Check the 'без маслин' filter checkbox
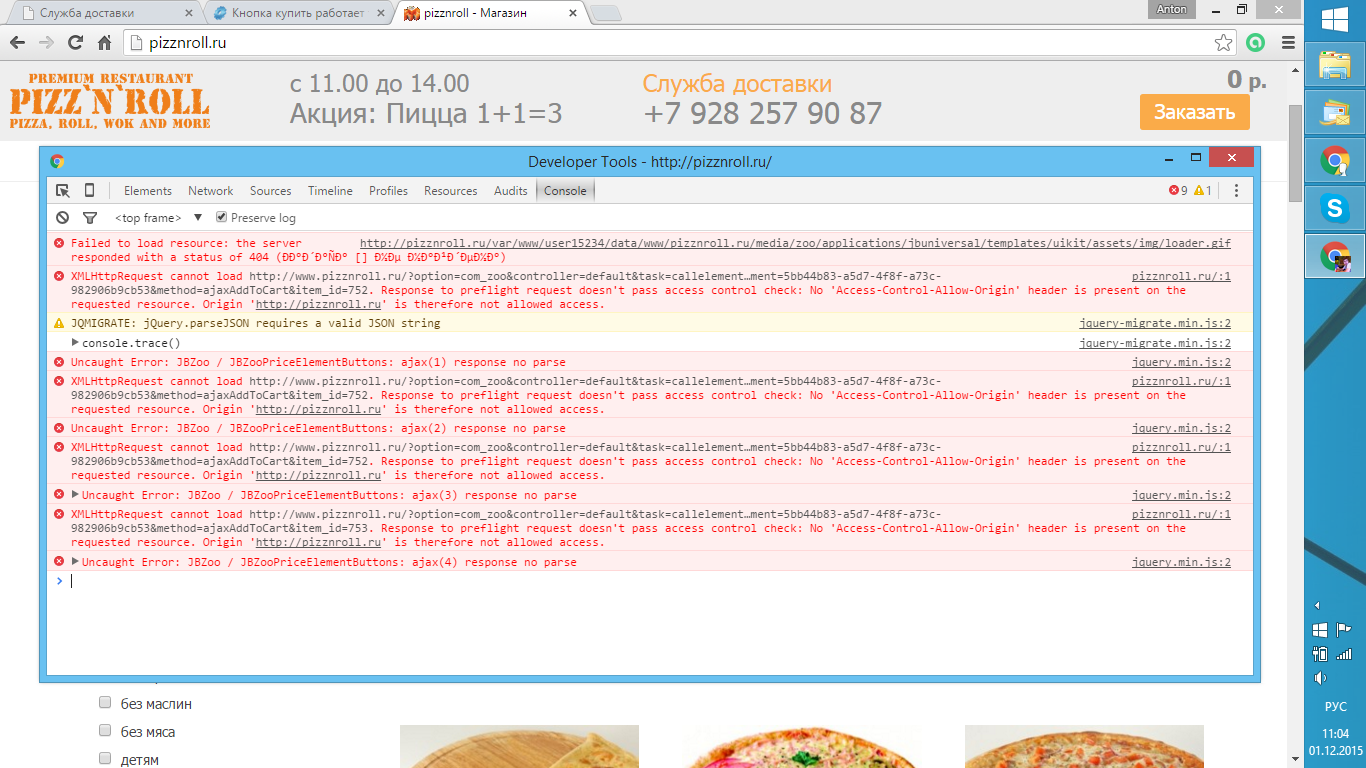The image size is (1366, 768). (x=105, y=703)
